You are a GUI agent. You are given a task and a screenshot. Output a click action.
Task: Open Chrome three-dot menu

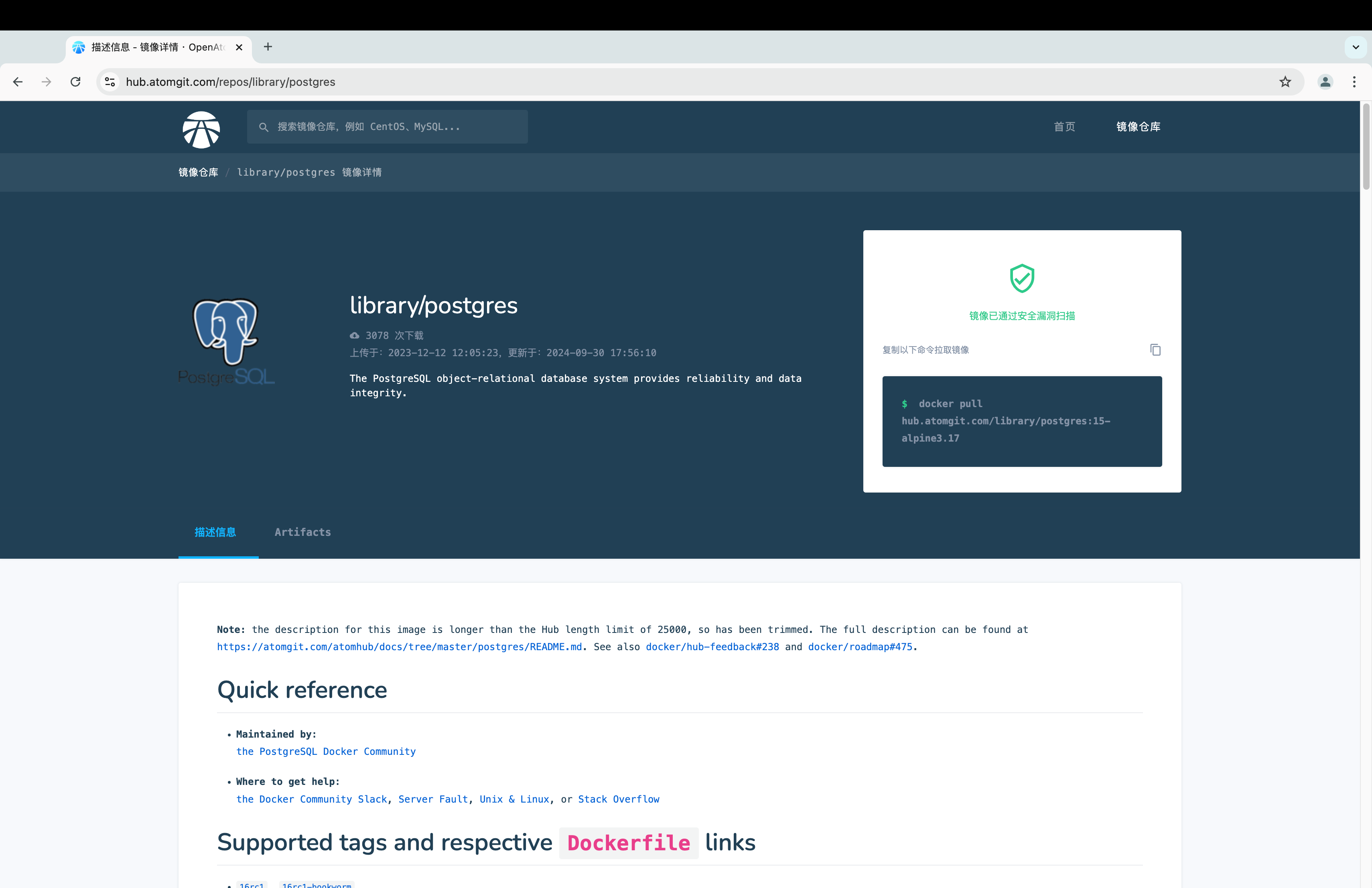1354,82
